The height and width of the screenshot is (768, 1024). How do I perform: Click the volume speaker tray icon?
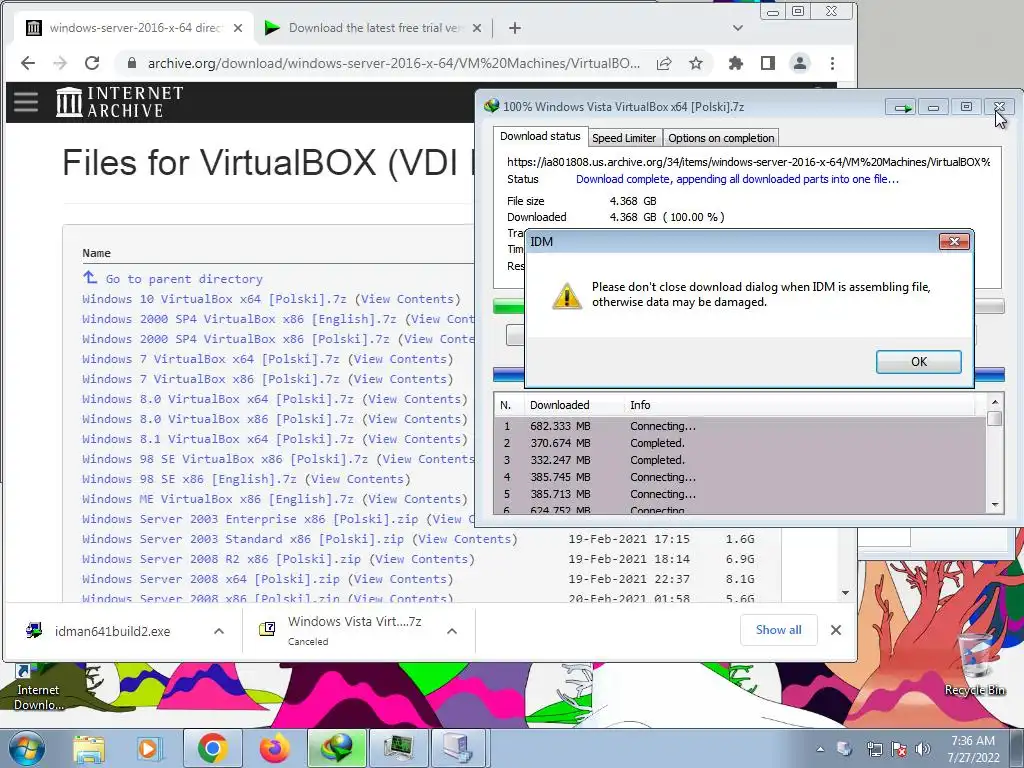923,749
